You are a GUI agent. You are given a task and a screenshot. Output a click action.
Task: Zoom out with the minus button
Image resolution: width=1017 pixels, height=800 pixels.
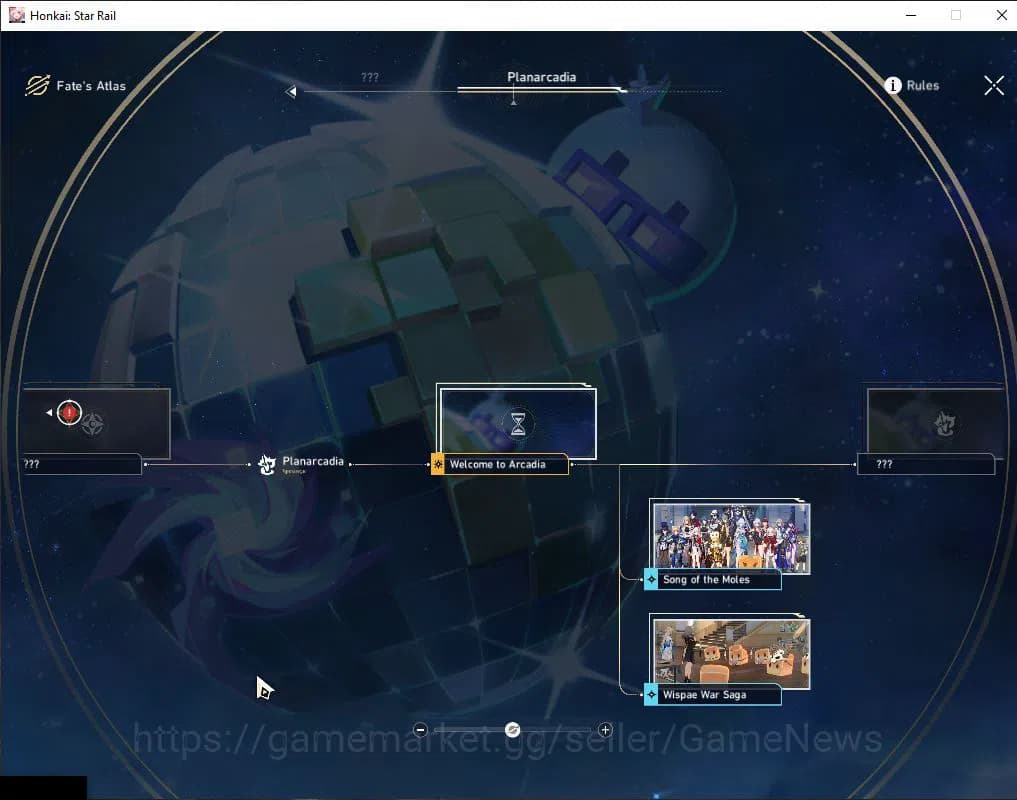pyautogui.click(x=421, y=730)
